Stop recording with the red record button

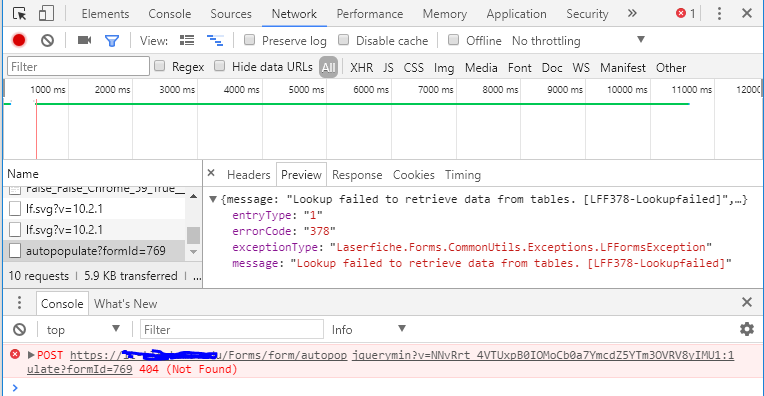coord(19,40)
